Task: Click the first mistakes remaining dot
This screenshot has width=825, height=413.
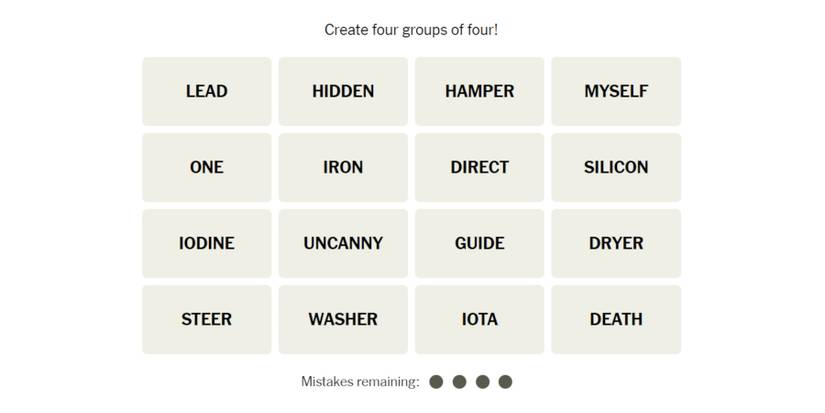Action: (436, 381)
